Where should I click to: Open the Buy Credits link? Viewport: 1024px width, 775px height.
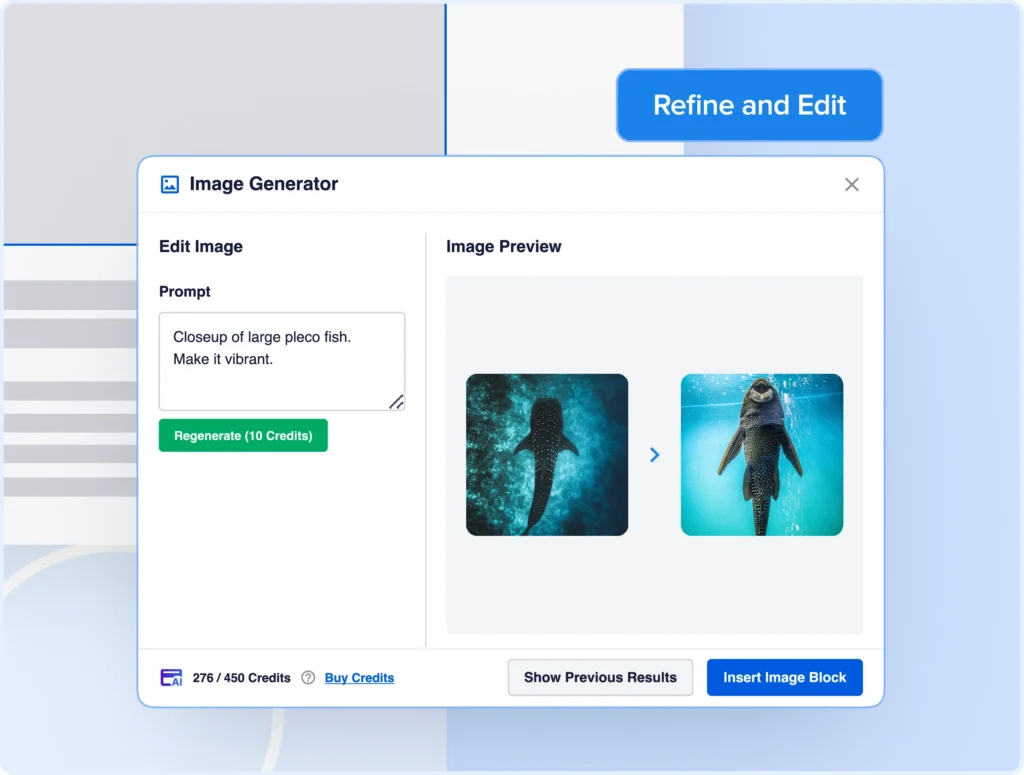359,678
